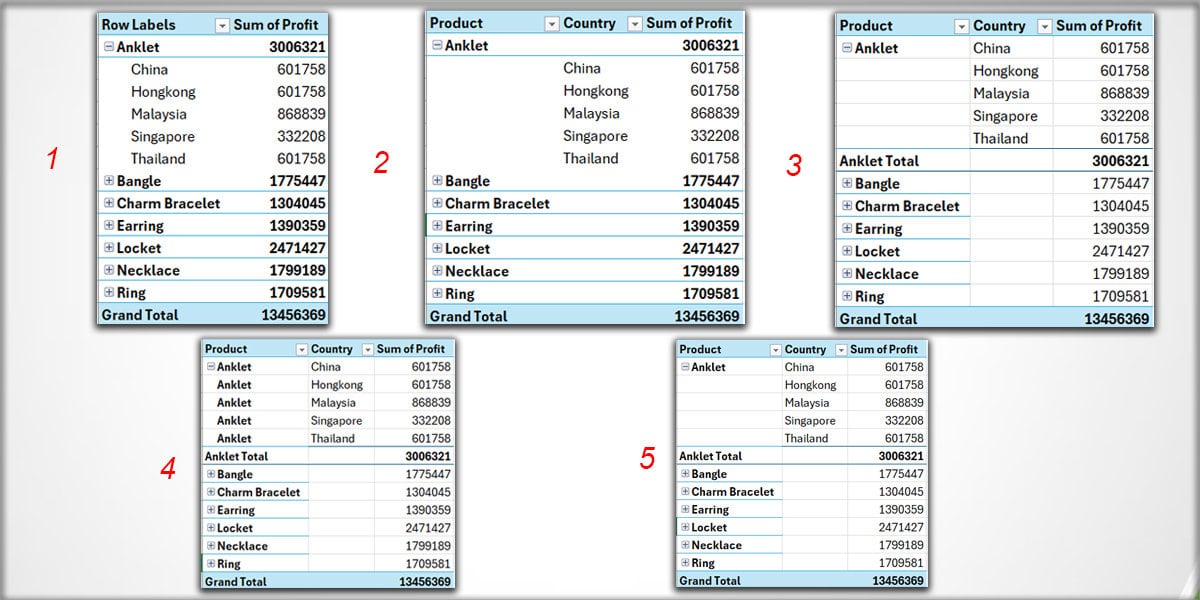Expand the Earring group in table 2
The width and height of the screenshot is (1200, 600).
pyautogui.click(x=435, y=226)
